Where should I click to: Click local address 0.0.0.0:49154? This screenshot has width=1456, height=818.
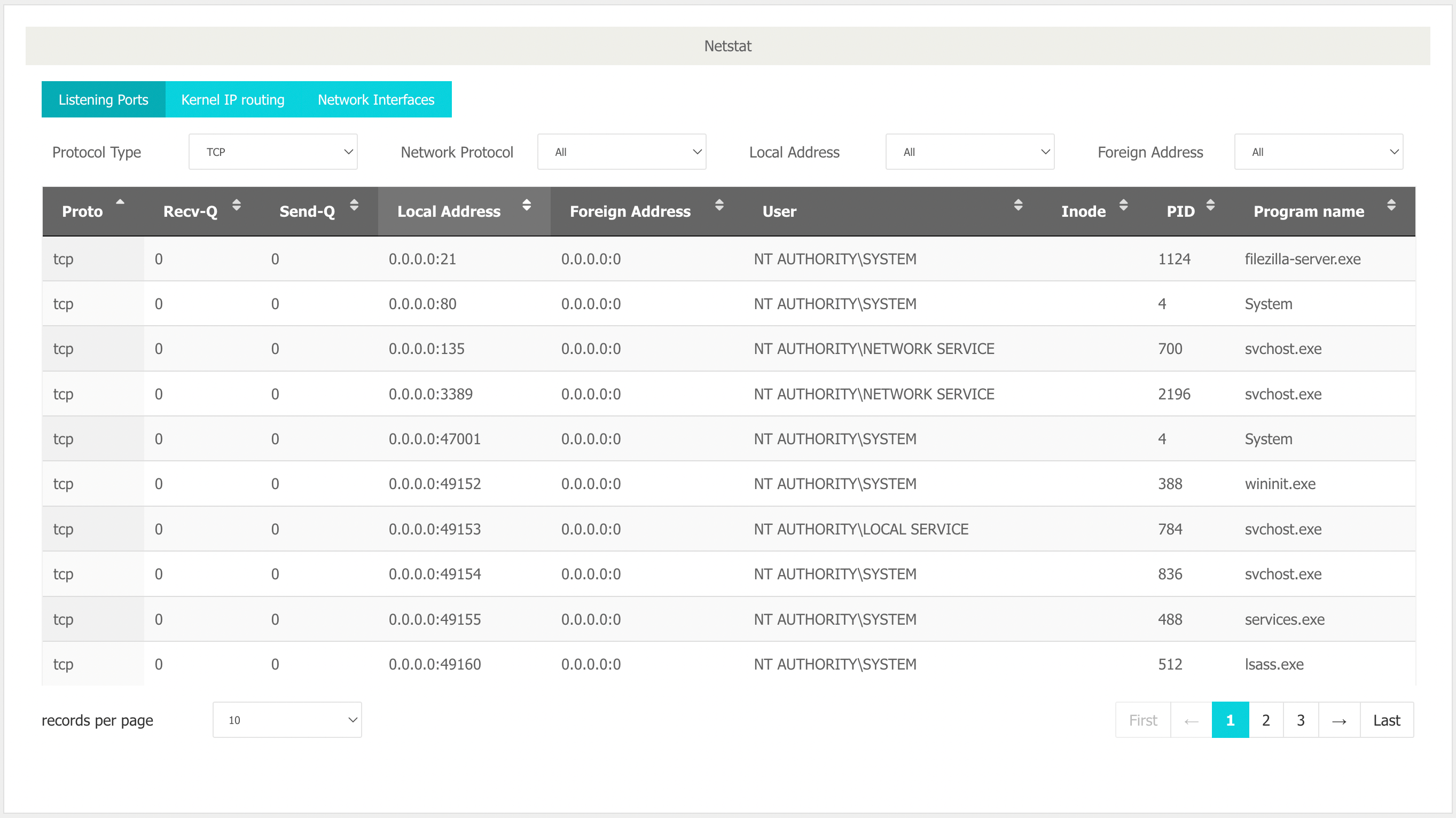(x=435, y=574)
